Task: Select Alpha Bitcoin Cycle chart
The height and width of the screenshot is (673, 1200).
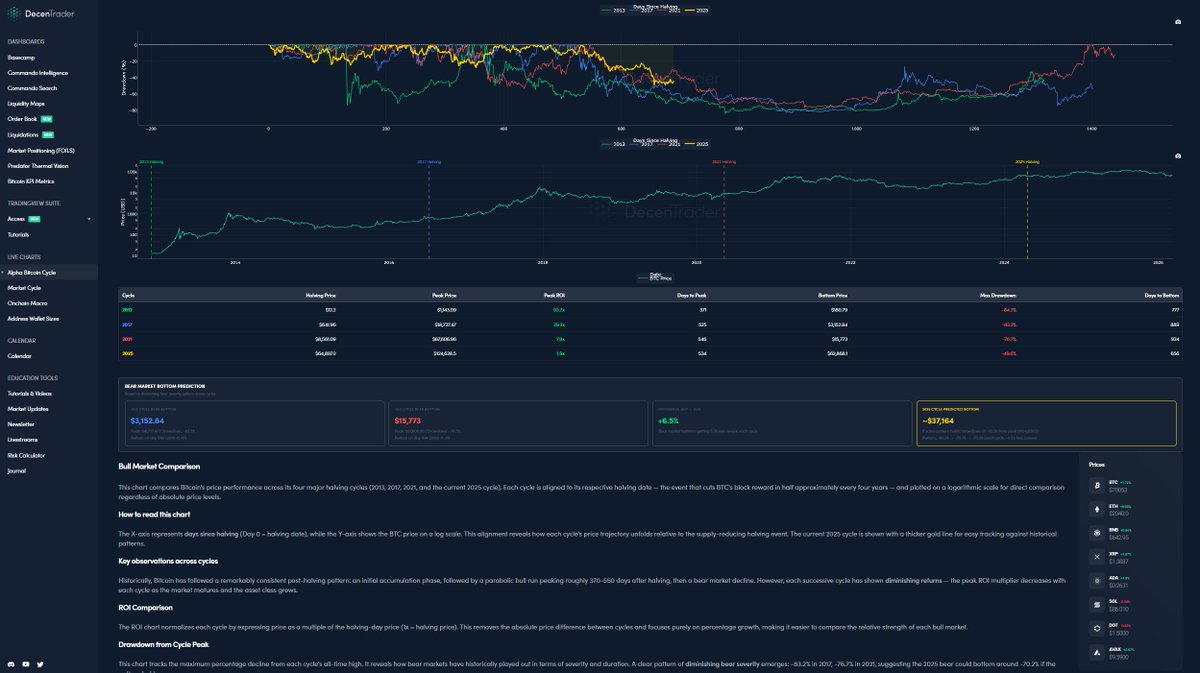Action: coord(32,272)
